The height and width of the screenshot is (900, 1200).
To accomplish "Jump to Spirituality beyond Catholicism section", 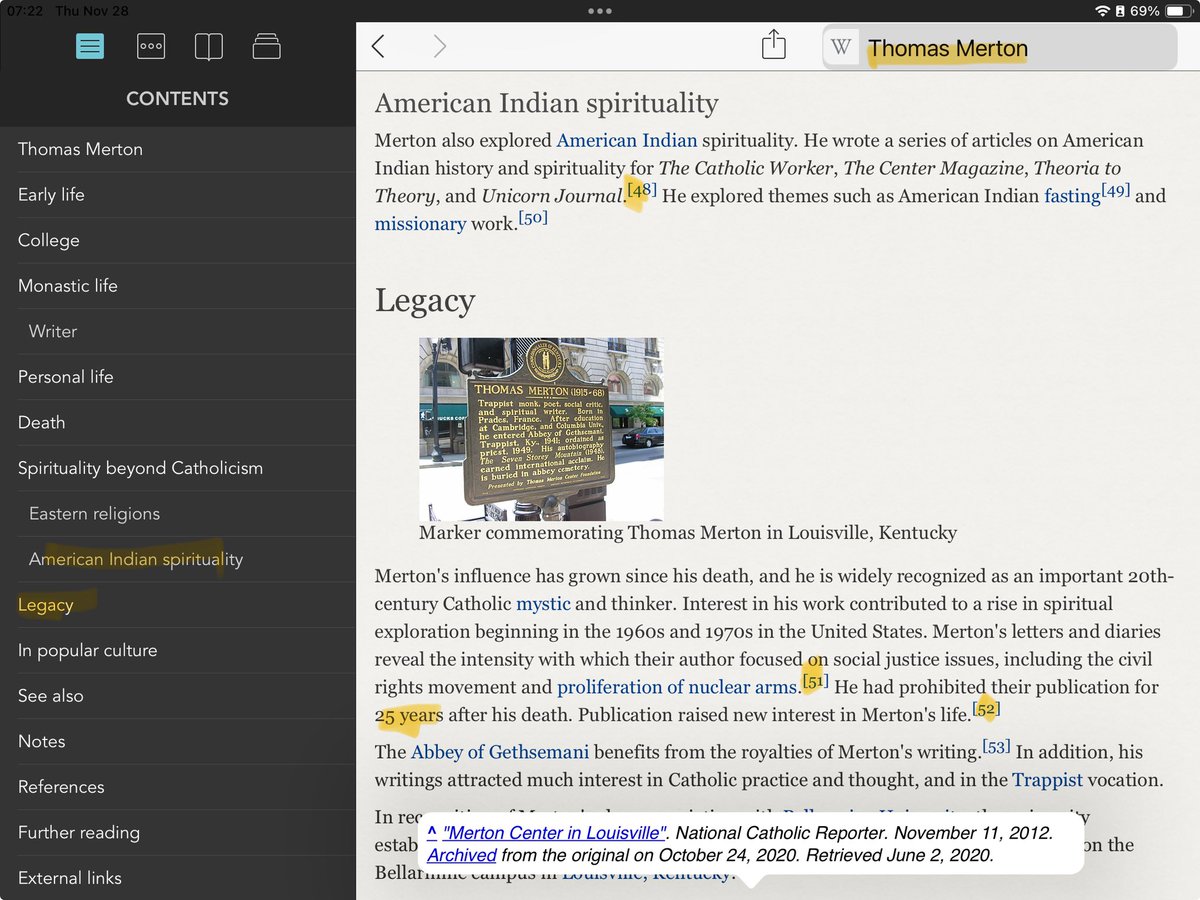I will click(178, 468).
